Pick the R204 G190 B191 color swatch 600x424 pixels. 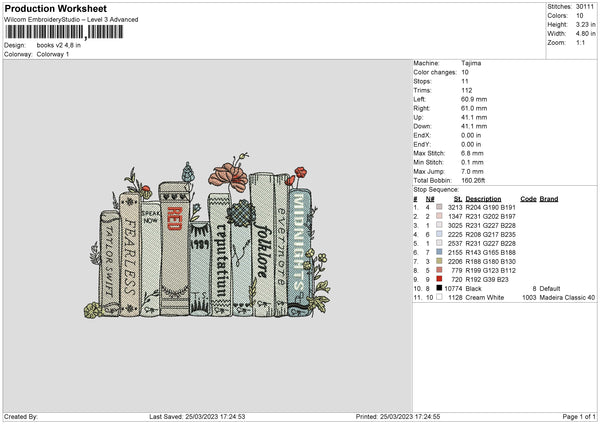(439, 207)
